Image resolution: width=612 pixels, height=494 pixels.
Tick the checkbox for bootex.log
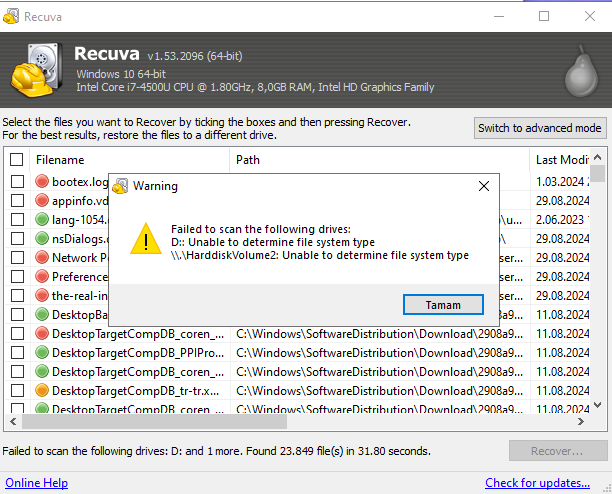point(17,182)
